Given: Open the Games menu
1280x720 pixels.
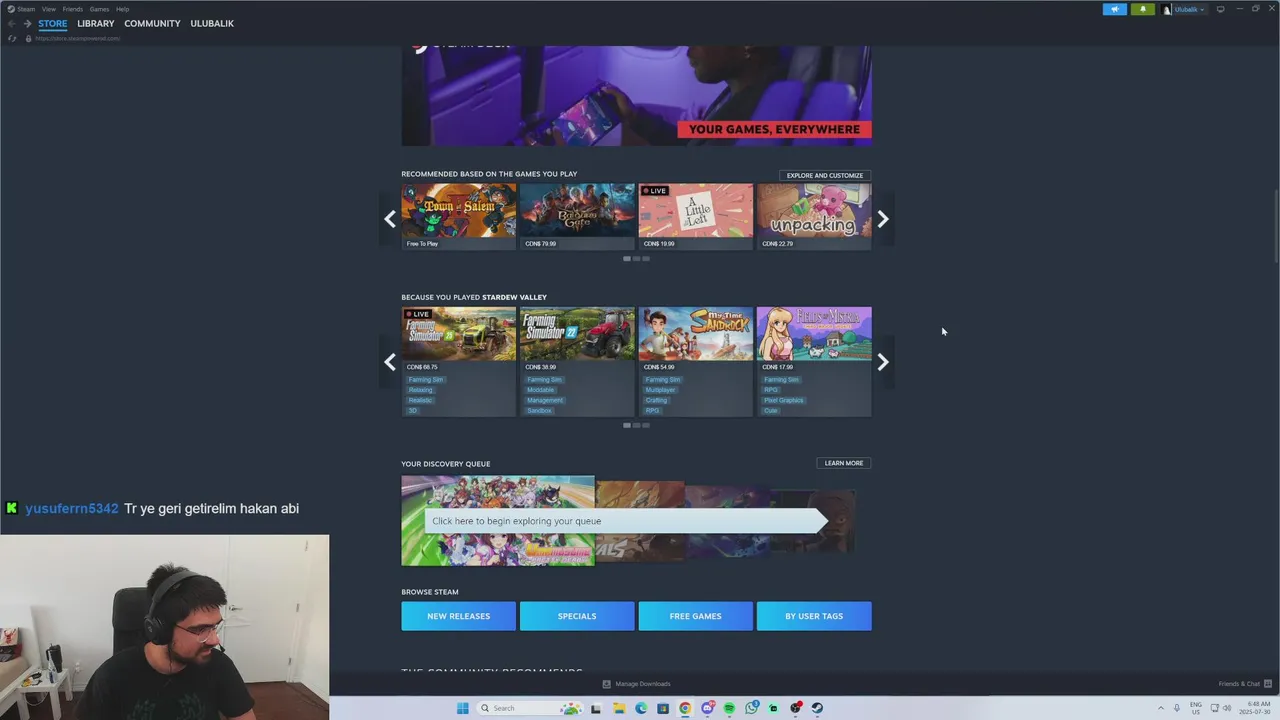Looking at the screenshot, I should (x=99, y=9).
